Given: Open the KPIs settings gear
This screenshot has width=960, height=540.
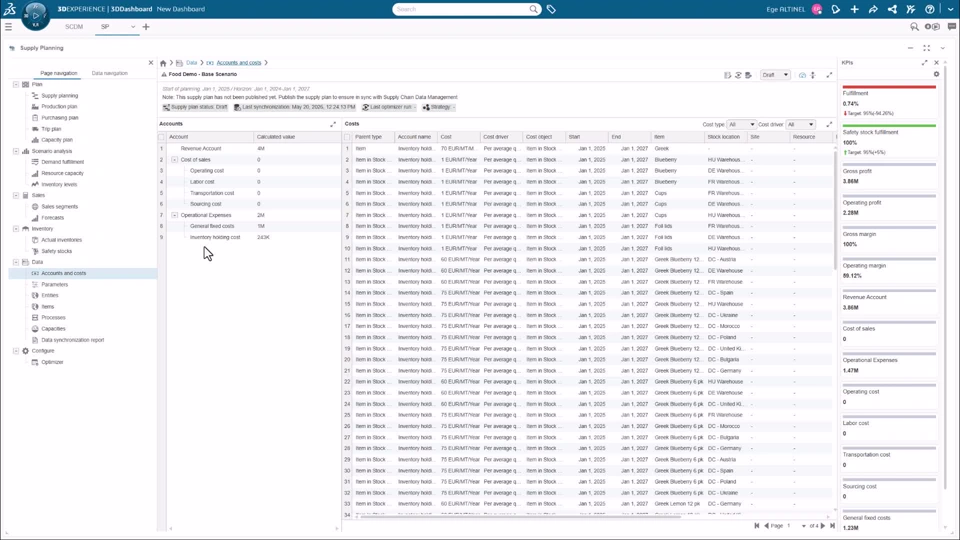Looking at the screenshot, I should pyautogui.click(x=936, y=74).
